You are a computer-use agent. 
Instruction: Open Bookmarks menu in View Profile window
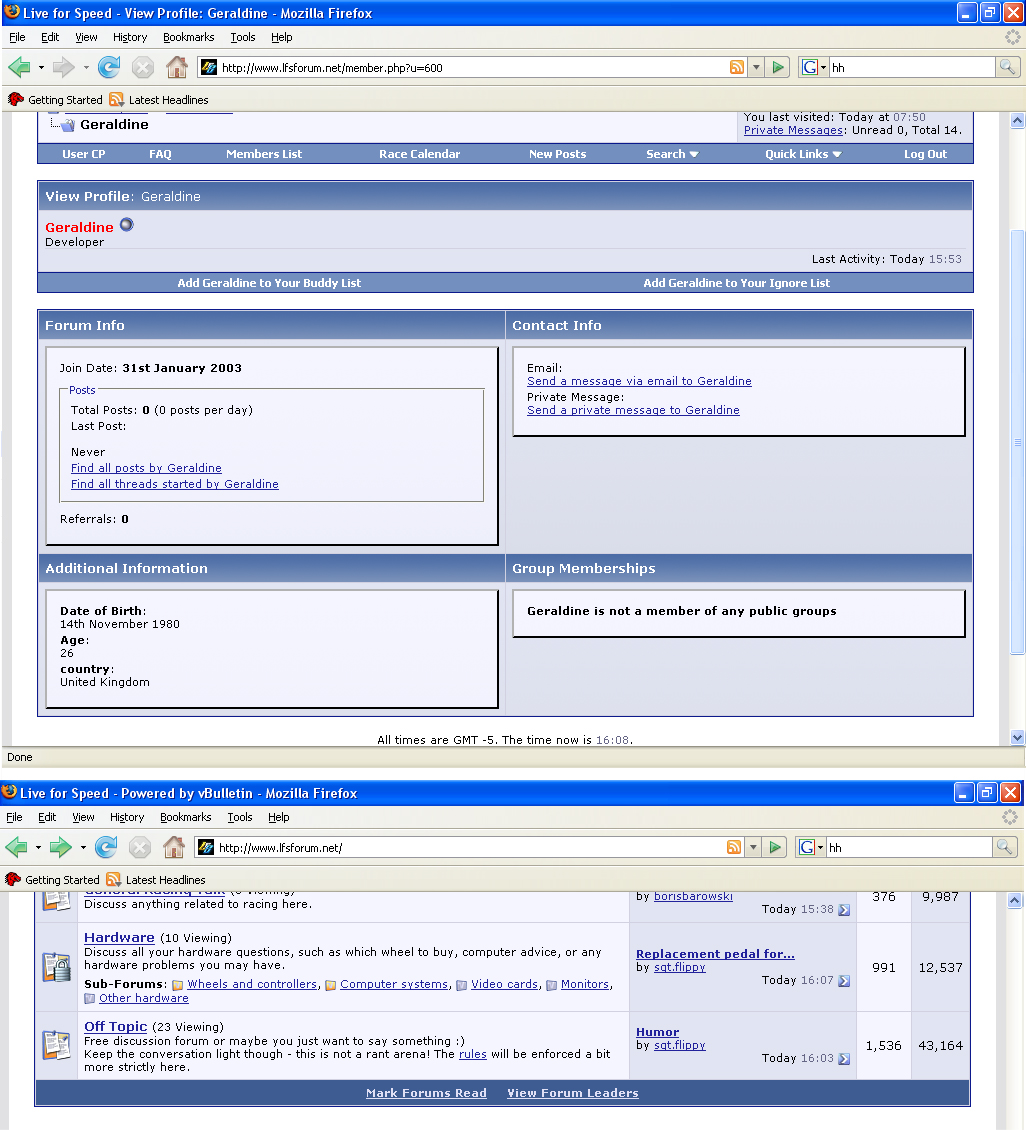pyautogui.click(x=189, y=37)
